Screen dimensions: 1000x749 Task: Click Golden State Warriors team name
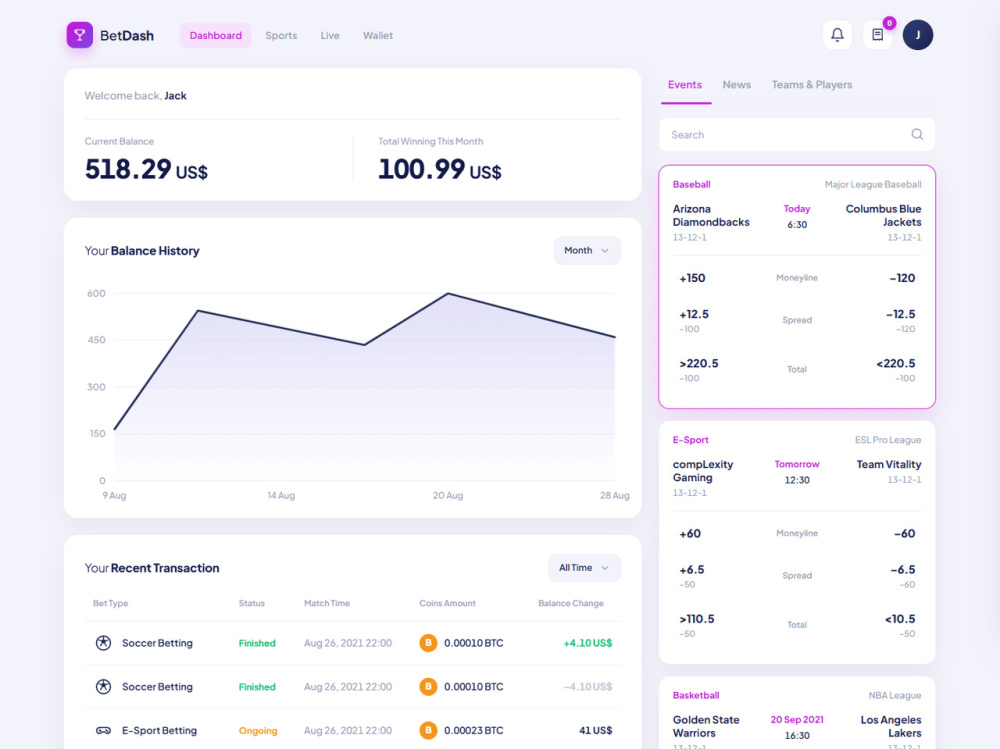coord(706,727)
